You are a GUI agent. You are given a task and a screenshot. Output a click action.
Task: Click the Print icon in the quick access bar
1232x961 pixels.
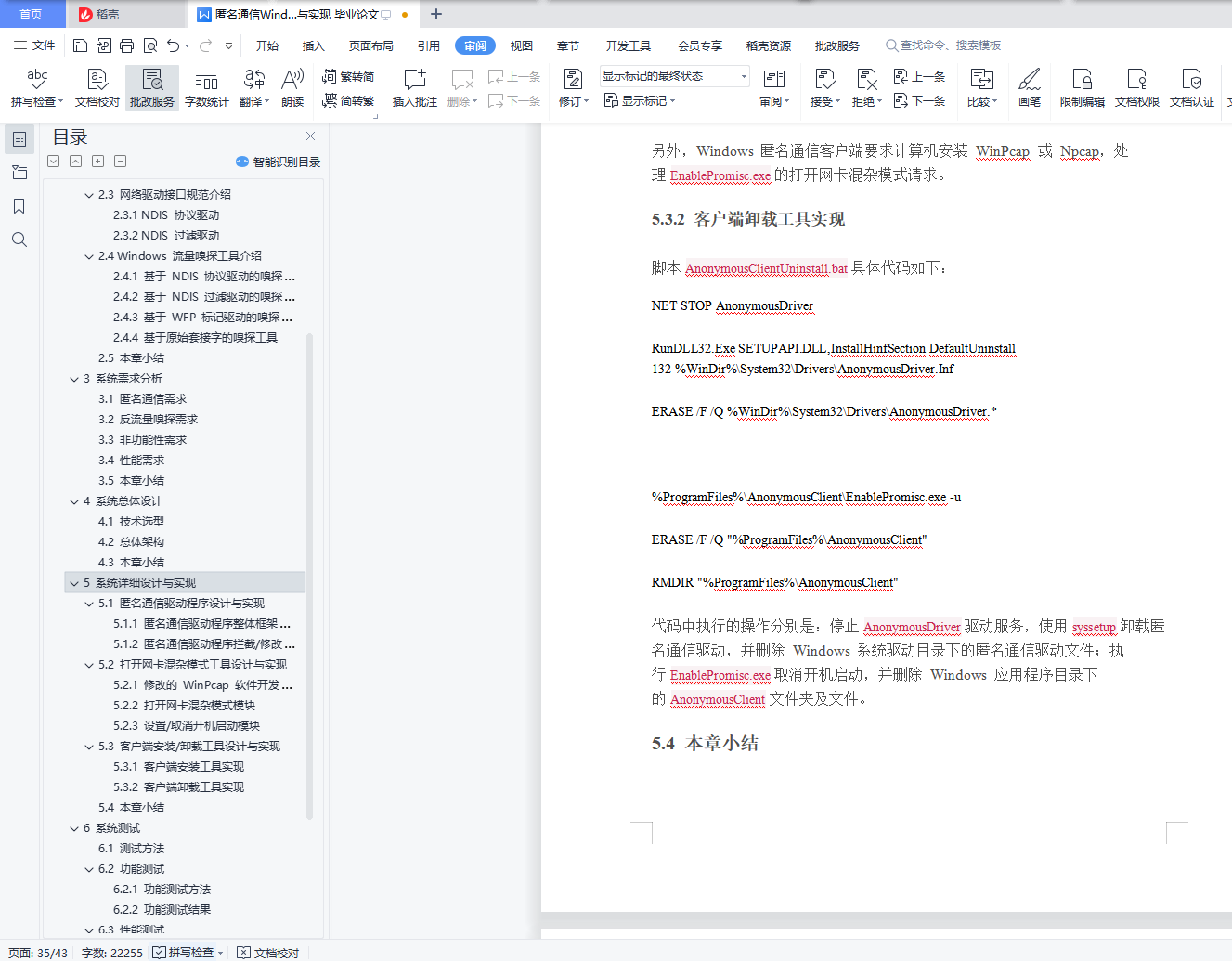click(x=126, y=45)
